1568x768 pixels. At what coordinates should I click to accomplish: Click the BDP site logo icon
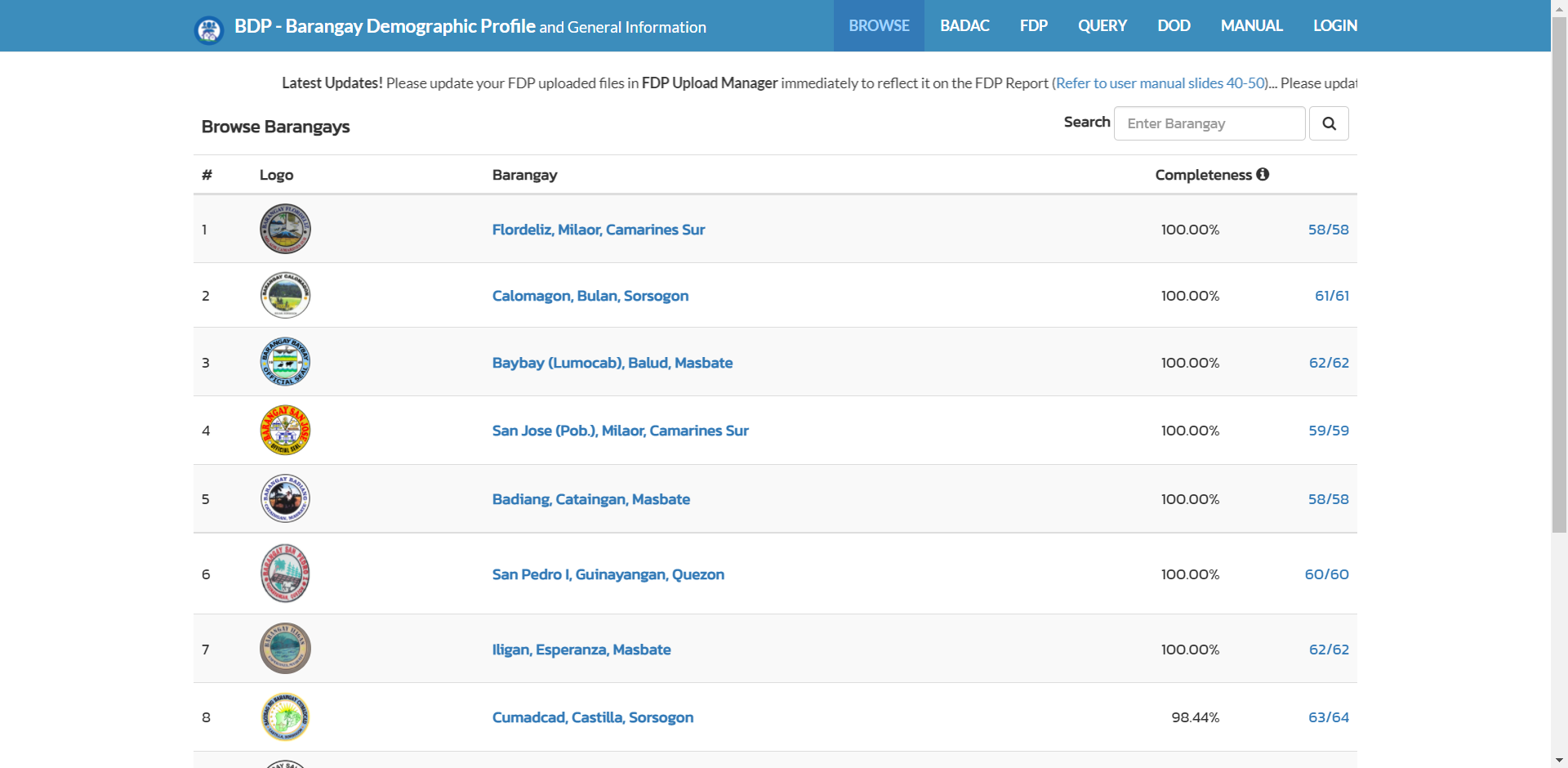pos(209,29)
